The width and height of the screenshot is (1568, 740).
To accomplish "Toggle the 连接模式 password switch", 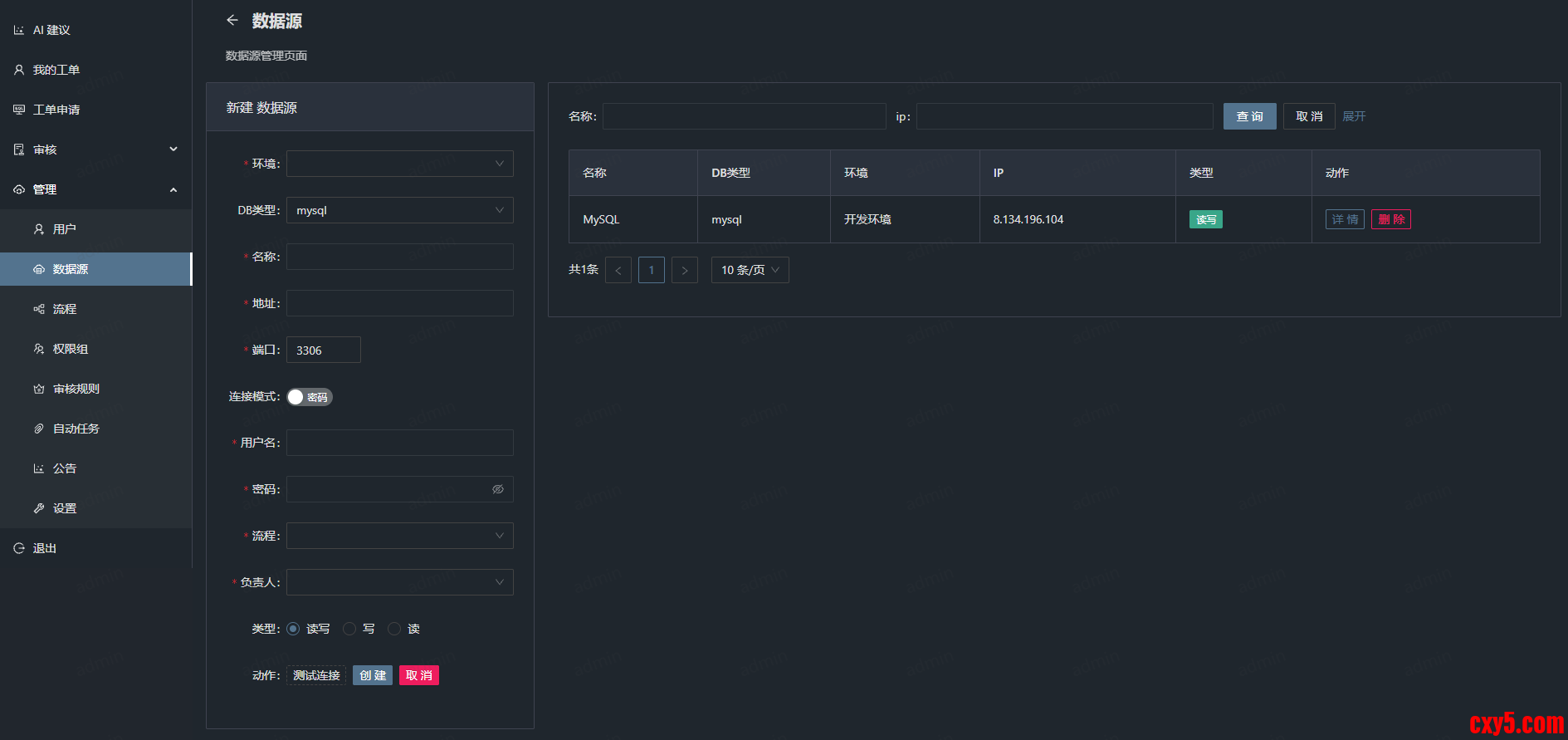I will (x=310, y=397).
